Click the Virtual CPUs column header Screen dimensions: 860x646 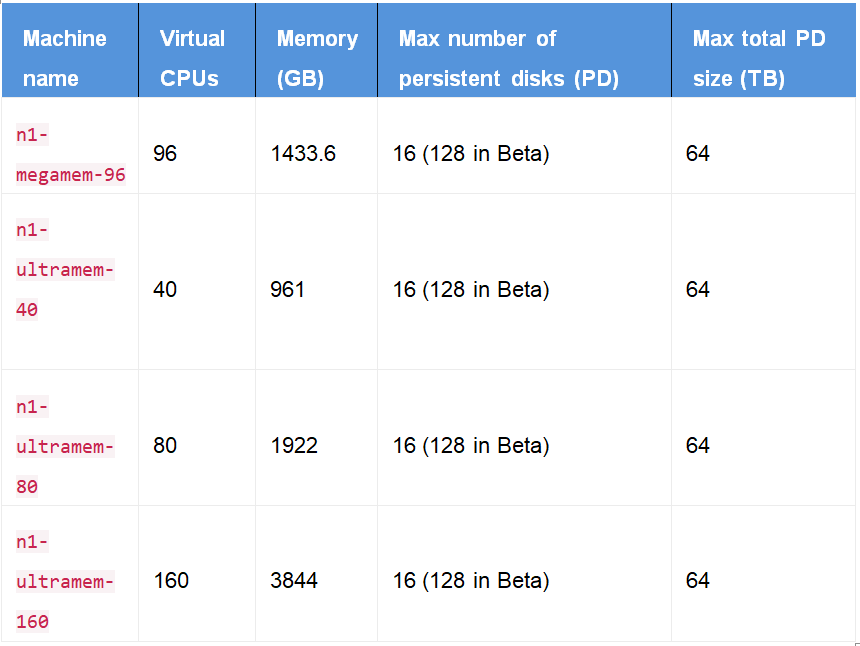(192, 58)
